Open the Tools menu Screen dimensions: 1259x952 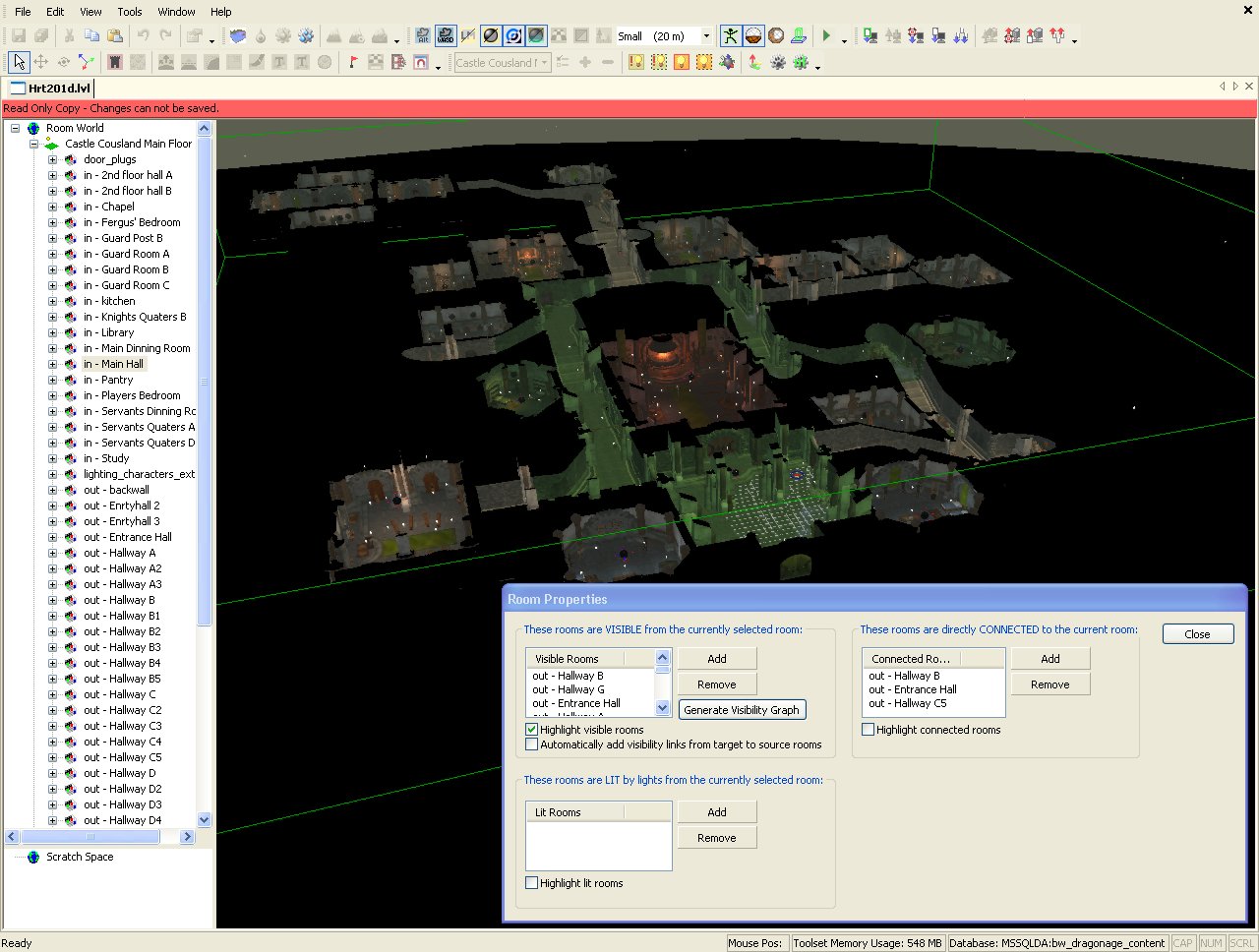(x=129, y=12)
